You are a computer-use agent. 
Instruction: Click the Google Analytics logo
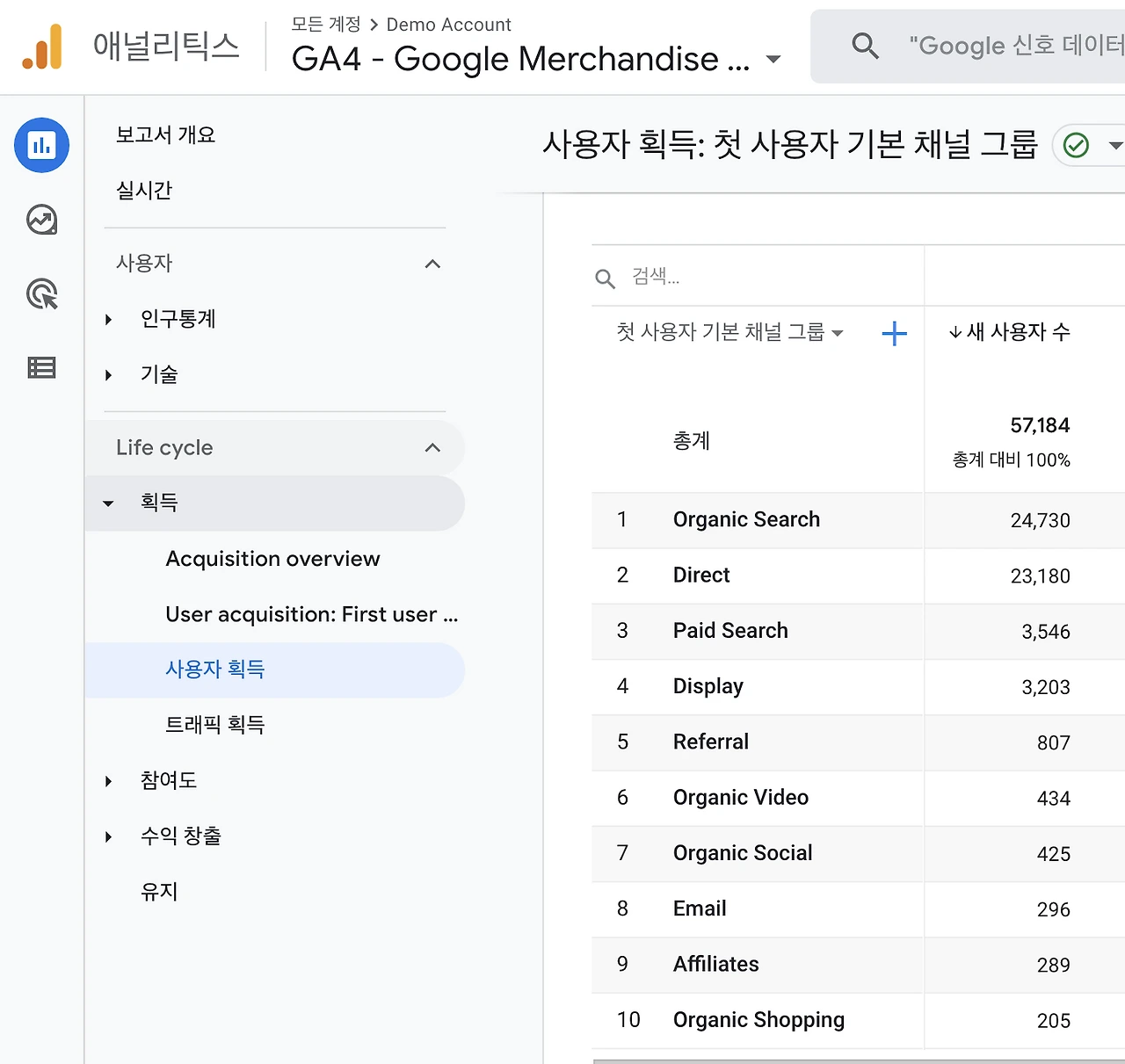[42, 47]
